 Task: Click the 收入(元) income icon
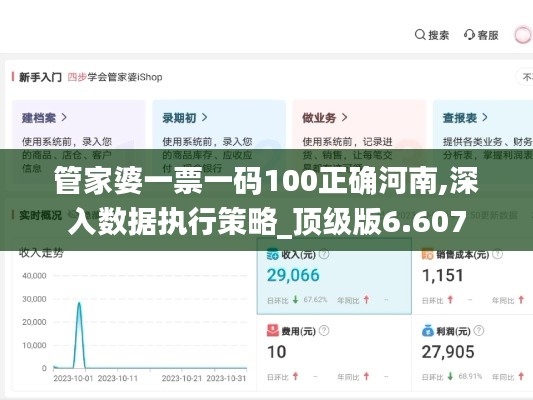click(x=273, y=254)
